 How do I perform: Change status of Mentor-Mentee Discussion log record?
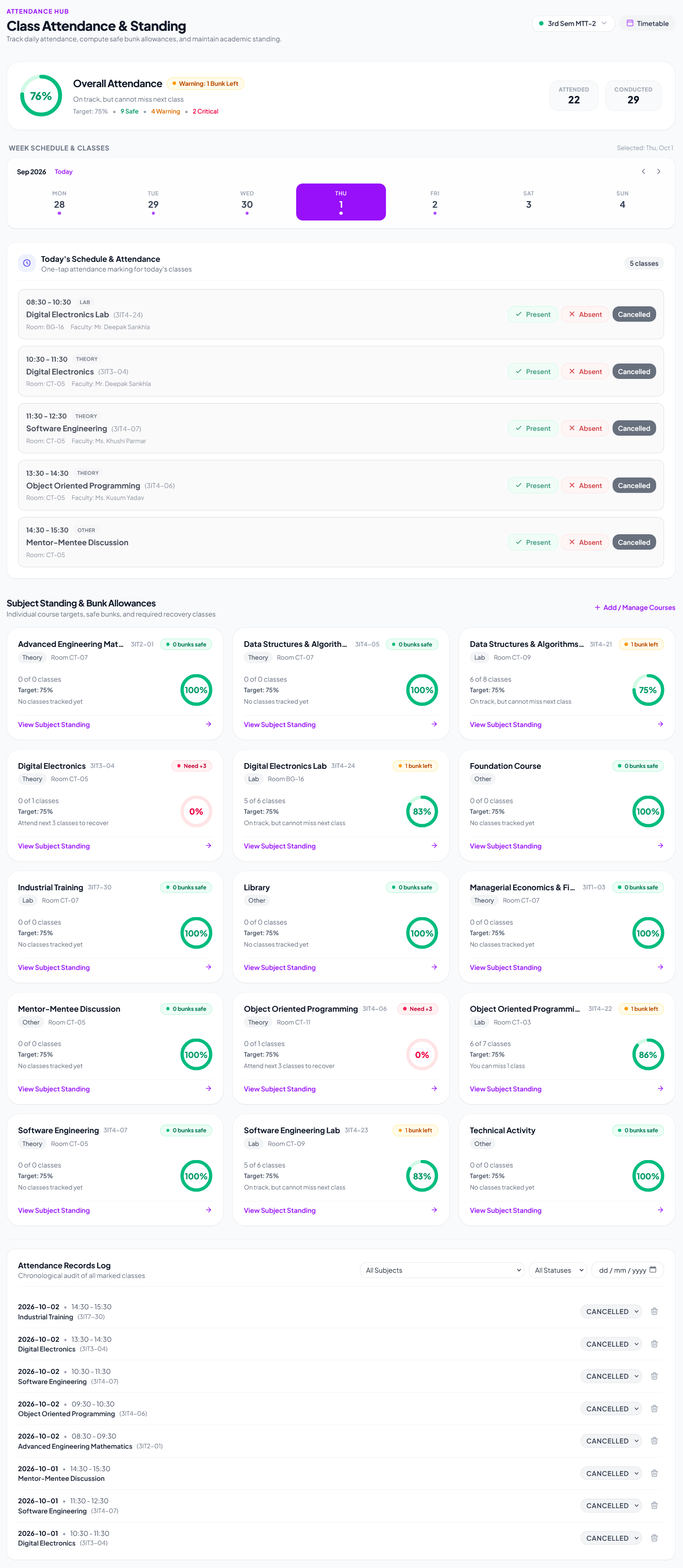pos(611,1473)
